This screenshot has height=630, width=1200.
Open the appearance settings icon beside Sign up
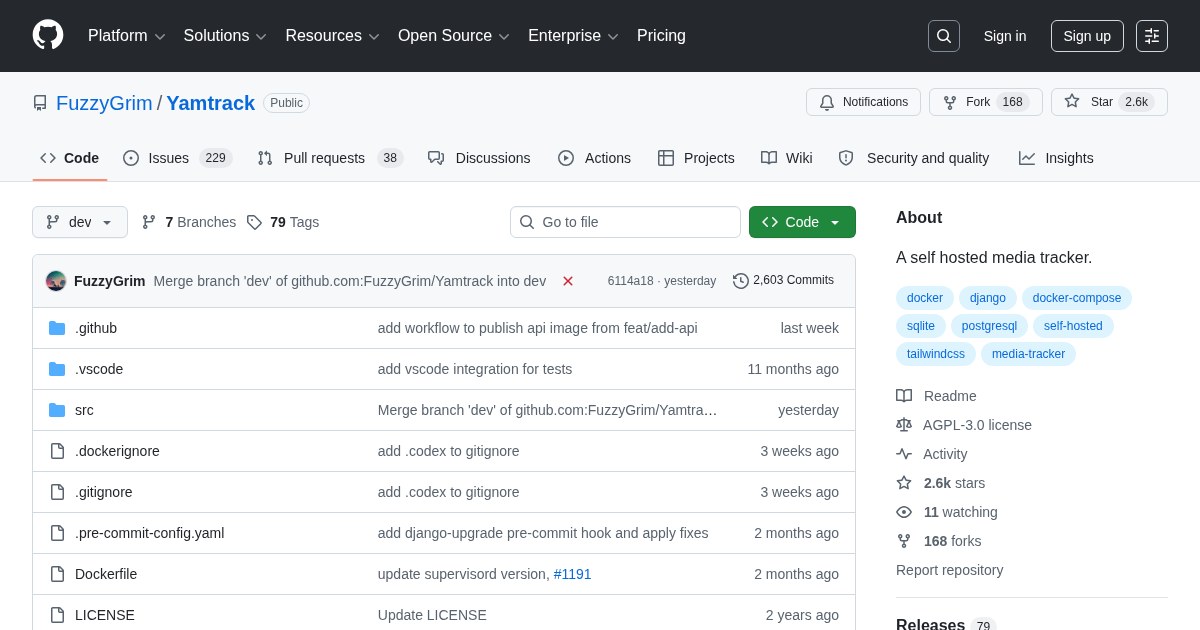1152,36
